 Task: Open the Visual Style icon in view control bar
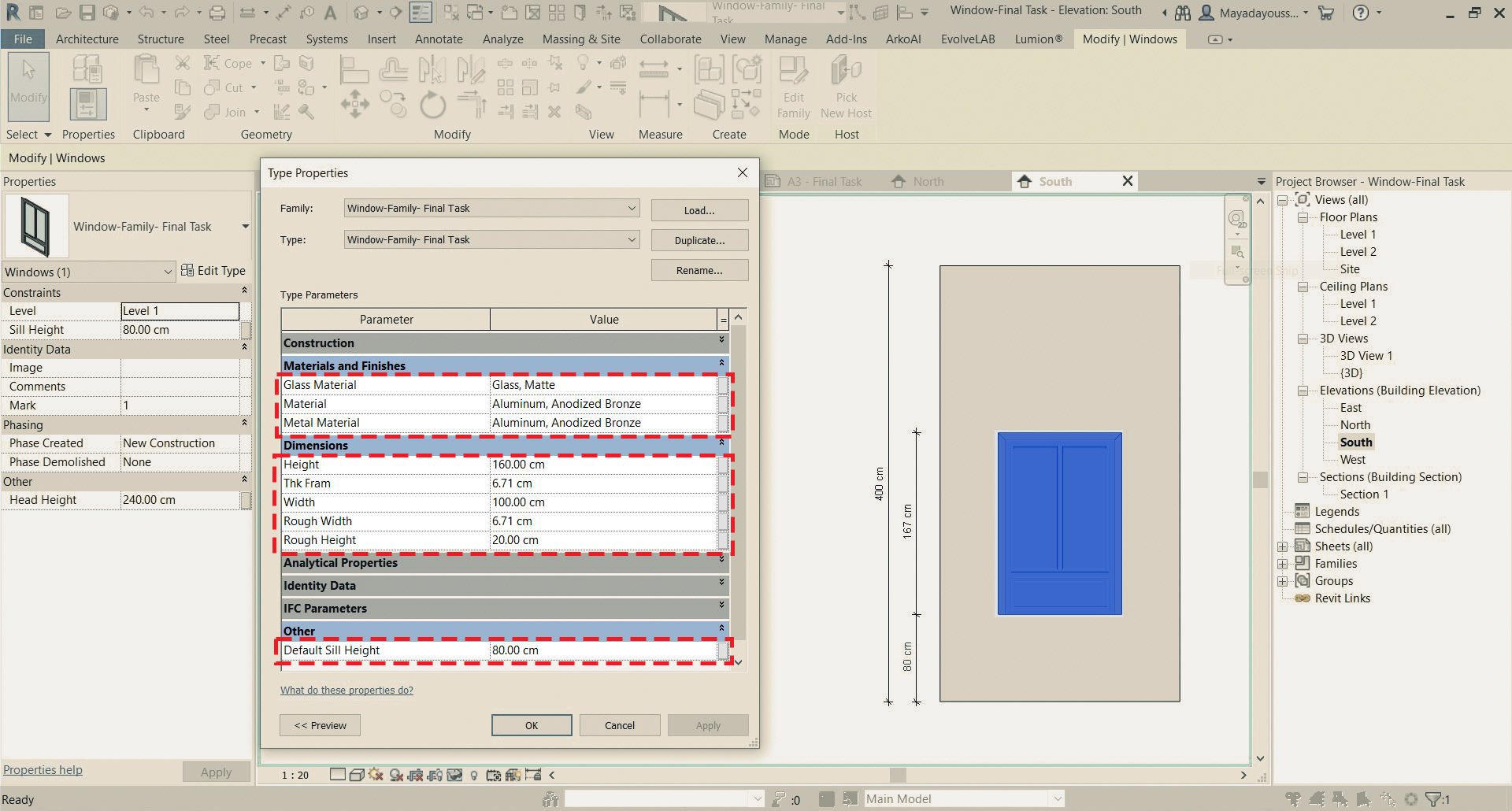357,775
